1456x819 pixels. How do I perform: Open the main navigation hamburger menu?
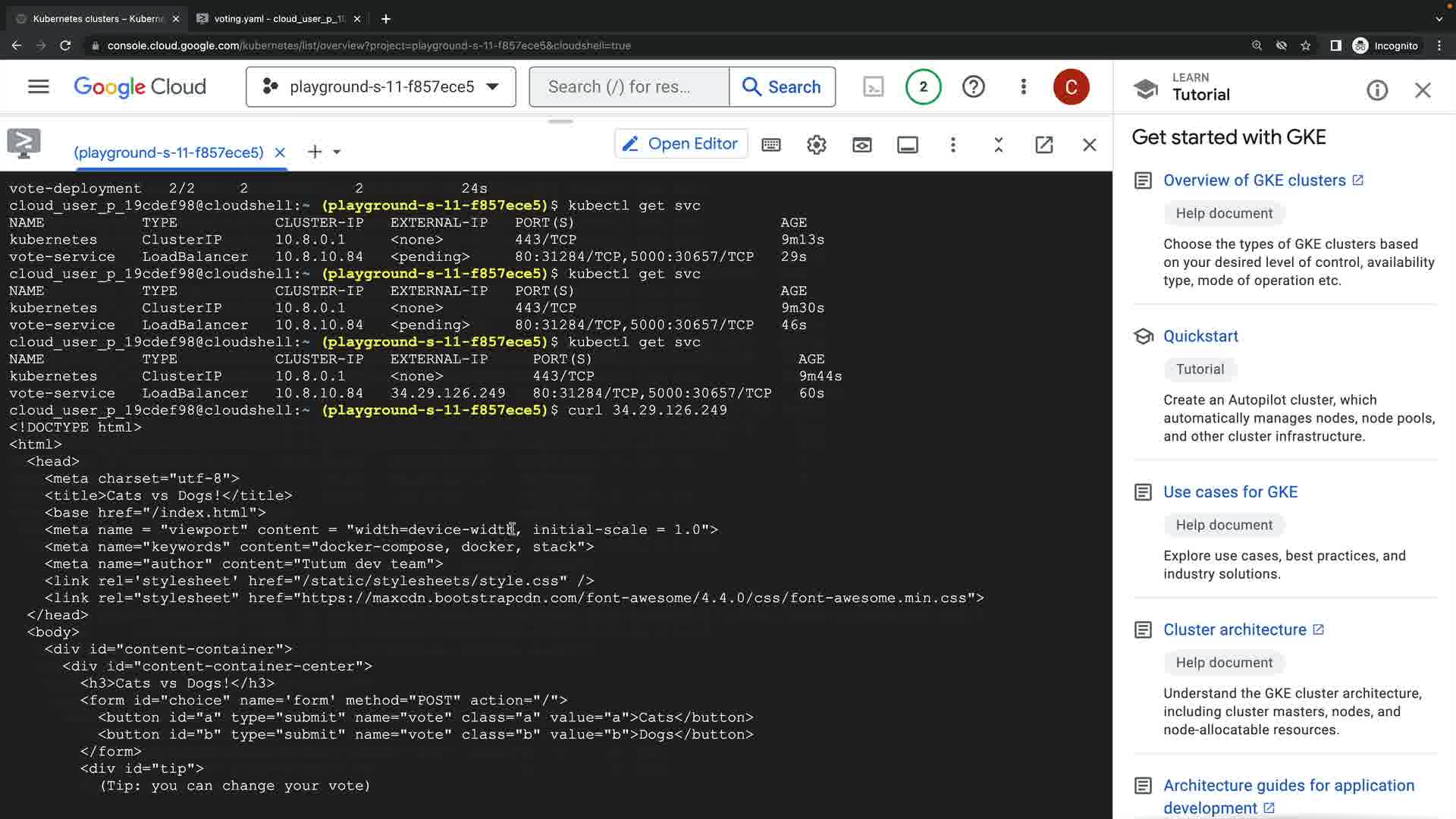coord(38,86)
